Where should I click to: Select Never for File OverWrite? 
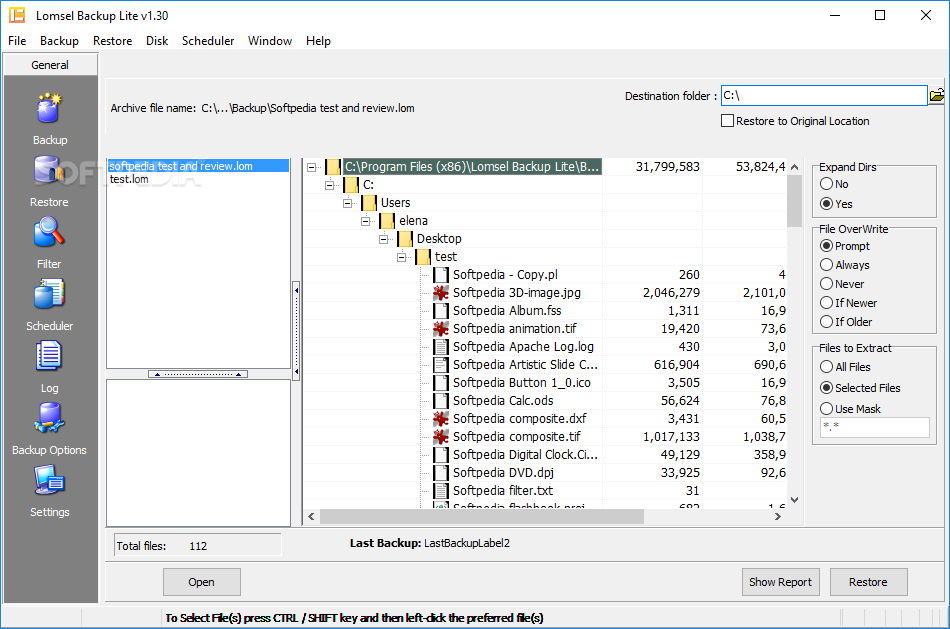pyautogui.click(x=826, y=284)
